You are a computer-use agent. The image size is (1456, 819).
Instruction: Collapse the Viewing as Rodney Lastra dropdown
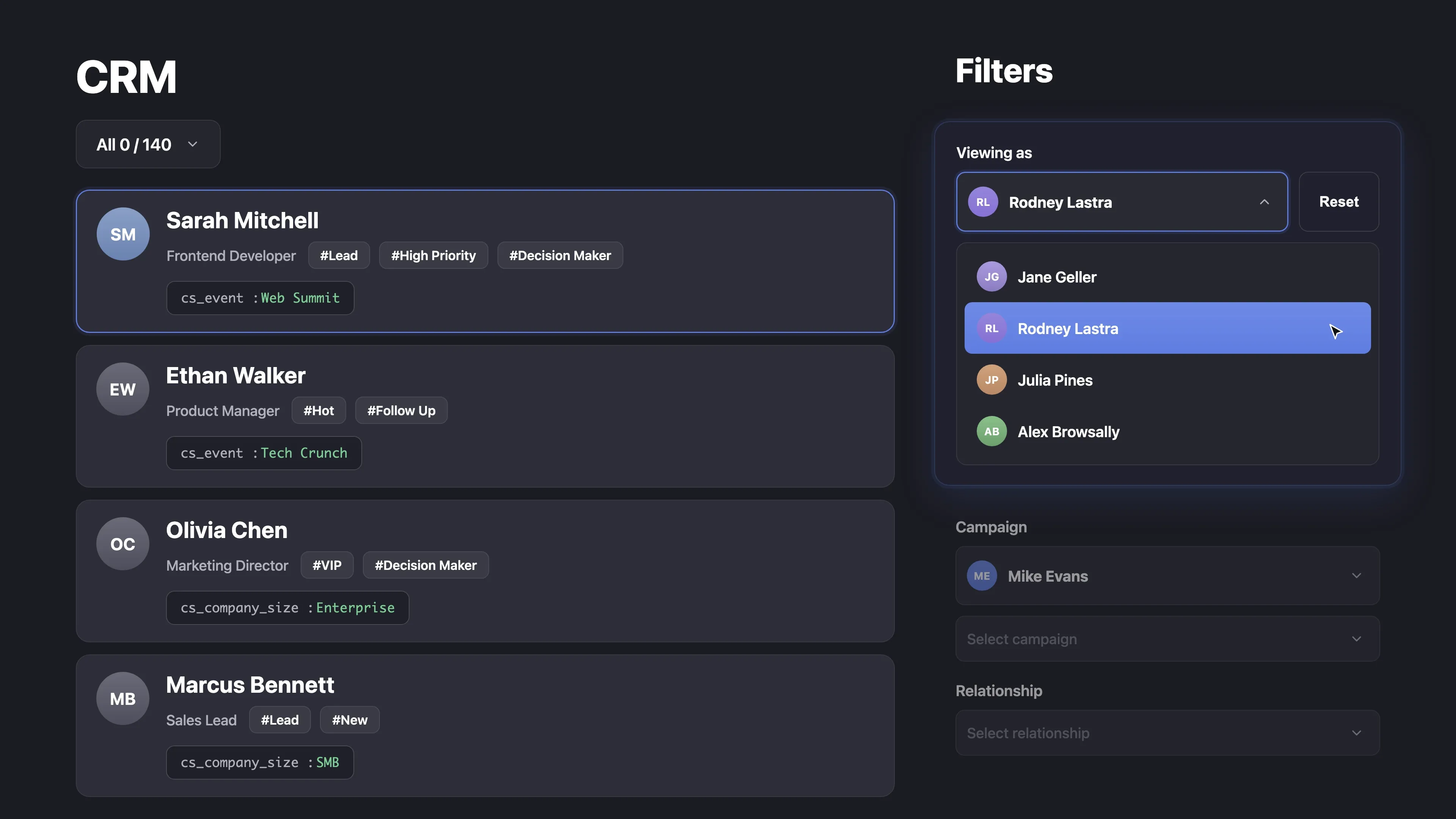(x=1122, y=202)
